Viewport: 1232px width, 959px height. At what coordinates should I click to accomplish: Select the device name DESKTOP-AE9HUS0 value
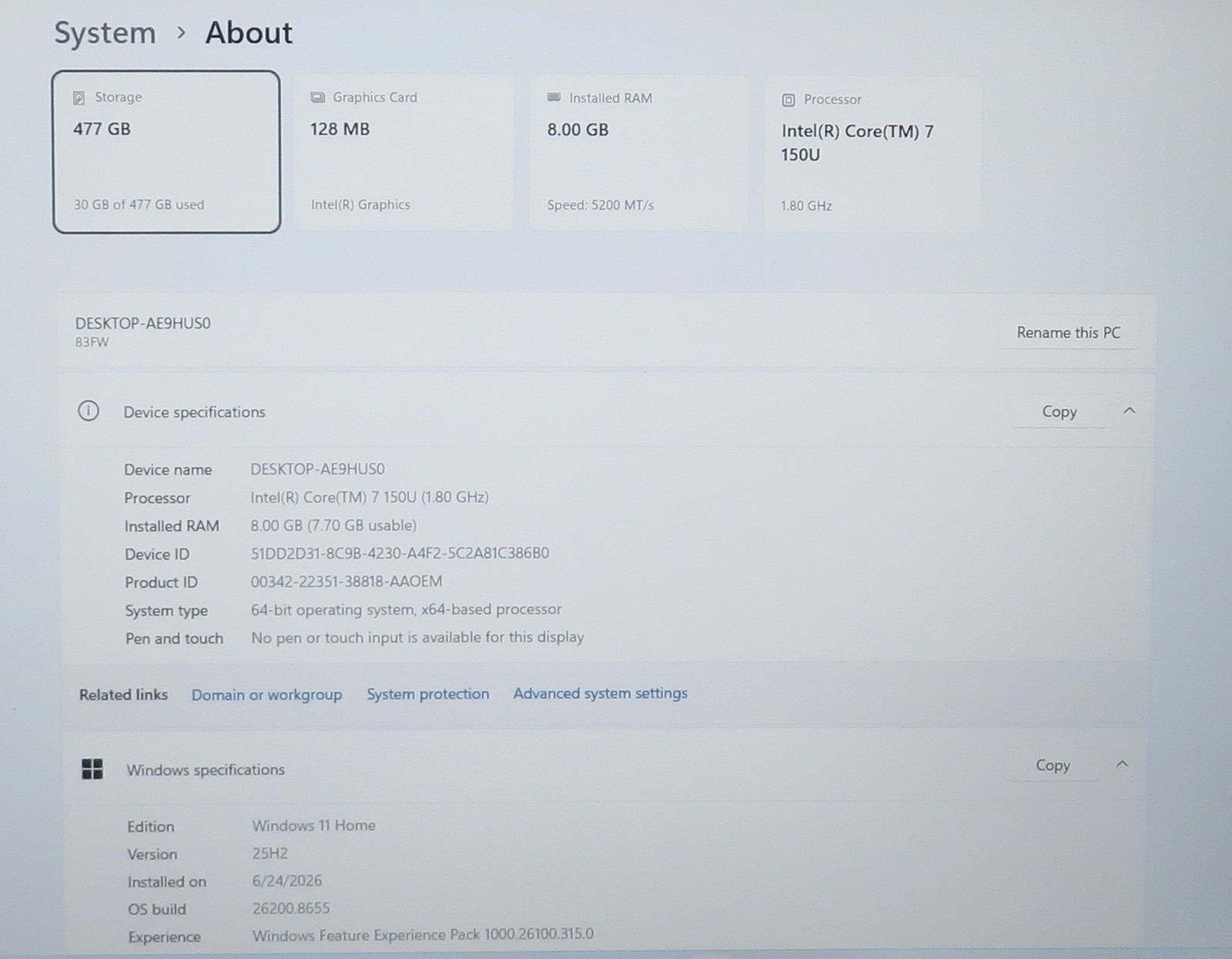point(317,469)
